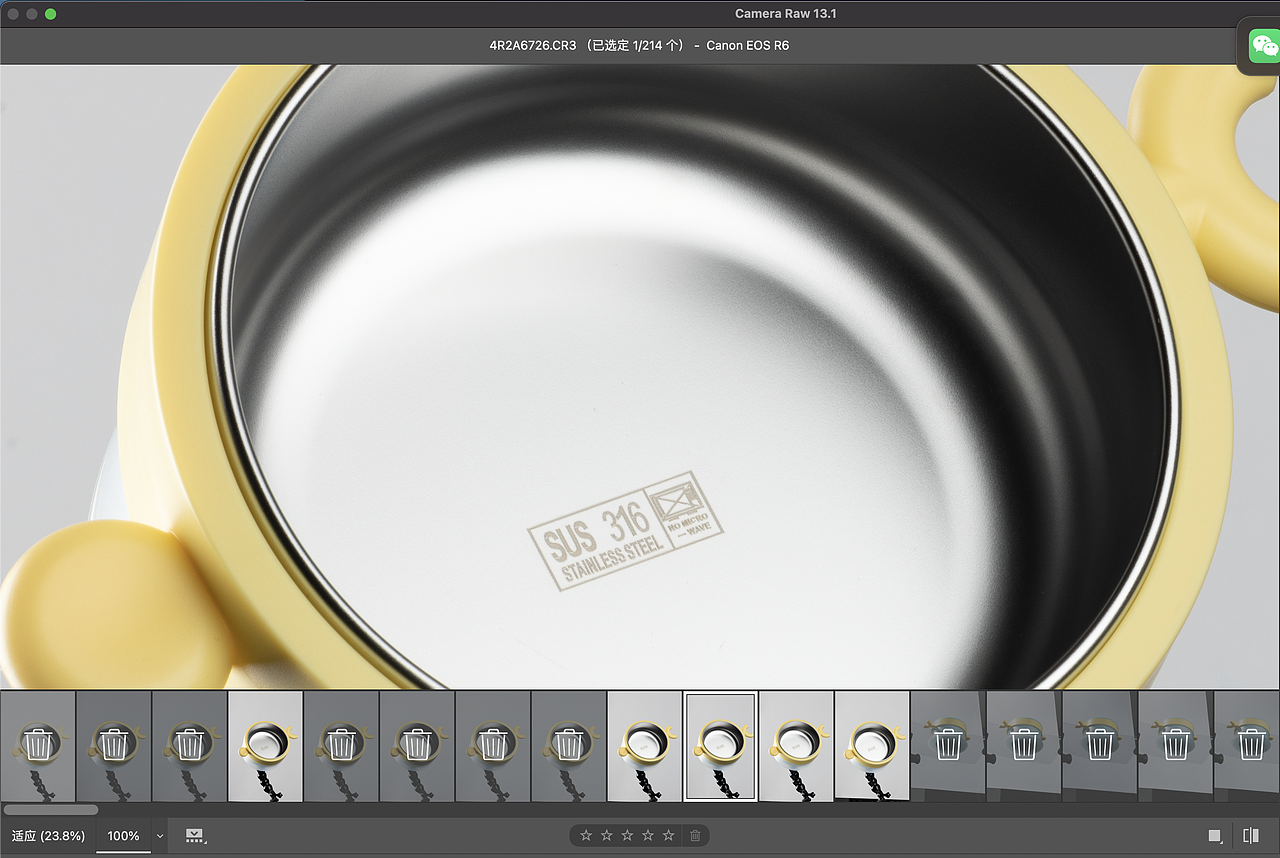This screenshot has width=1280, height=858.
Task: Rate the photo two stars
Action: [x=606, y=835]
